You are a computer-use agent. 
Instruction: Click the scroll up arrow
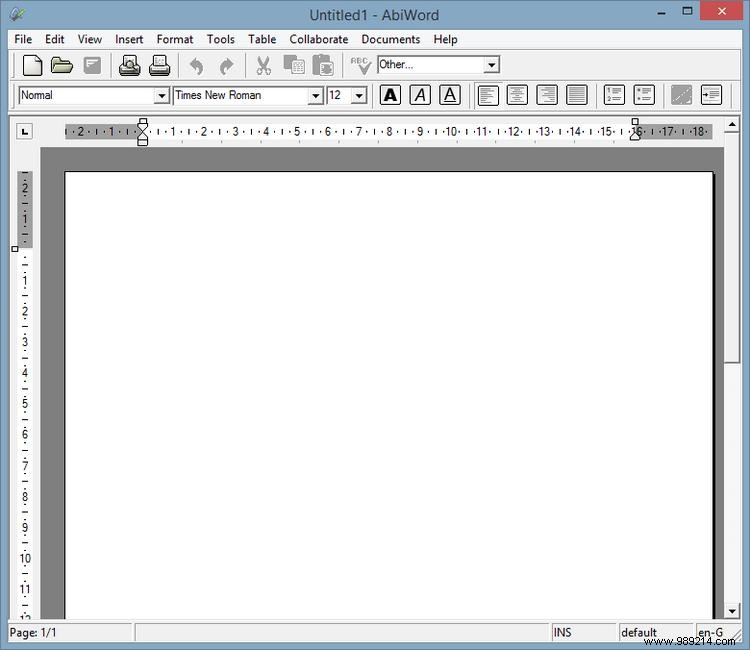coord(732,125)
